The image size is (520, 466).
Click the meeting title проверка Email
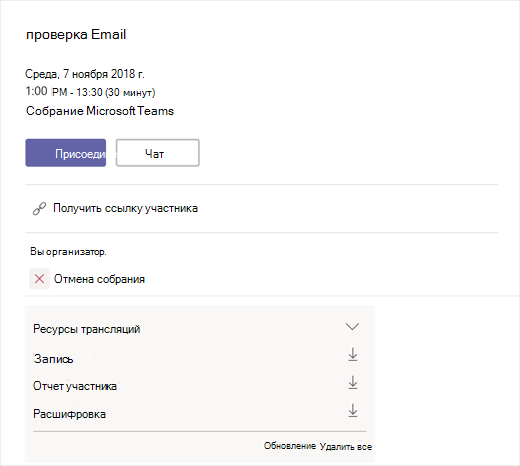76,35
